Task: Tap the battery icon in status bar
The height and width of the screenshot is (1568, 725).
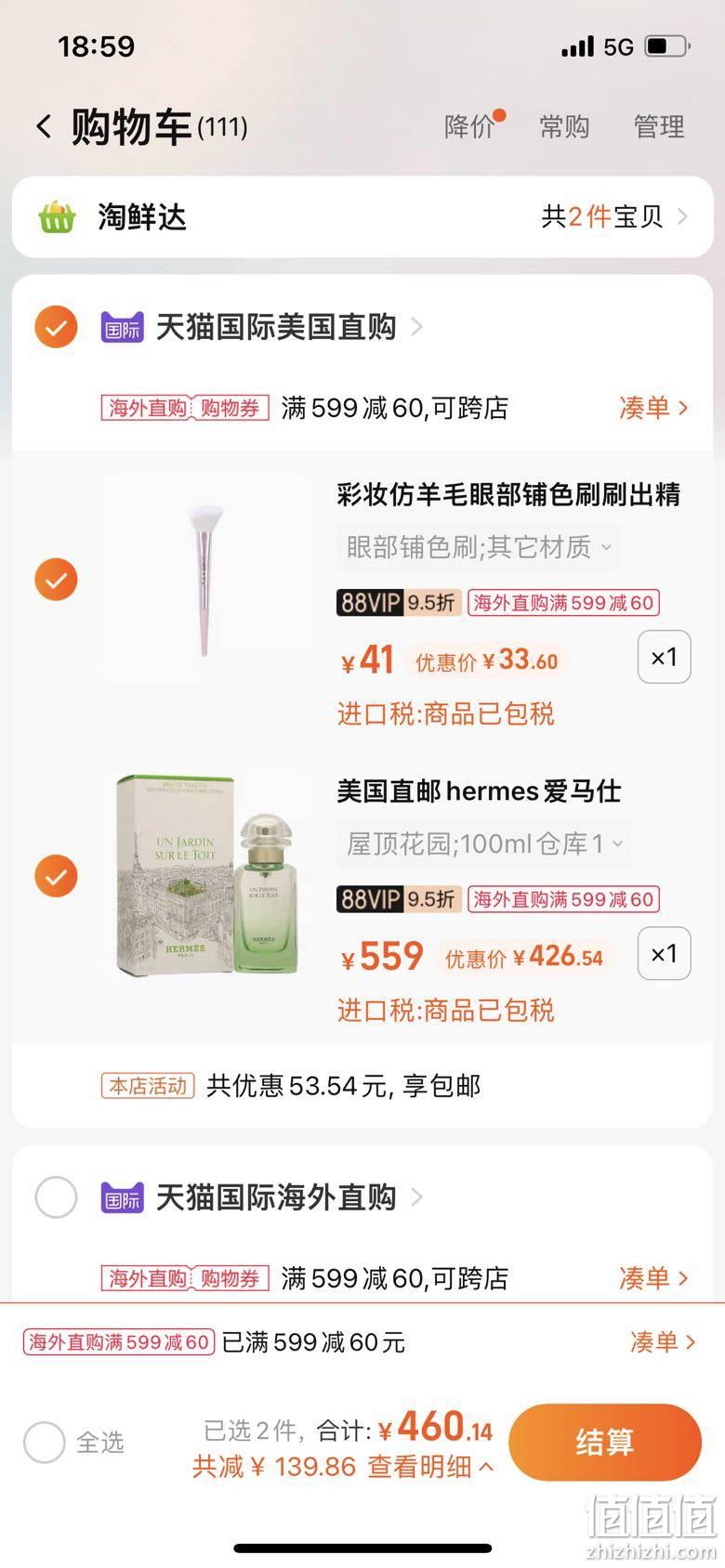Action: [x=667, y=46]
